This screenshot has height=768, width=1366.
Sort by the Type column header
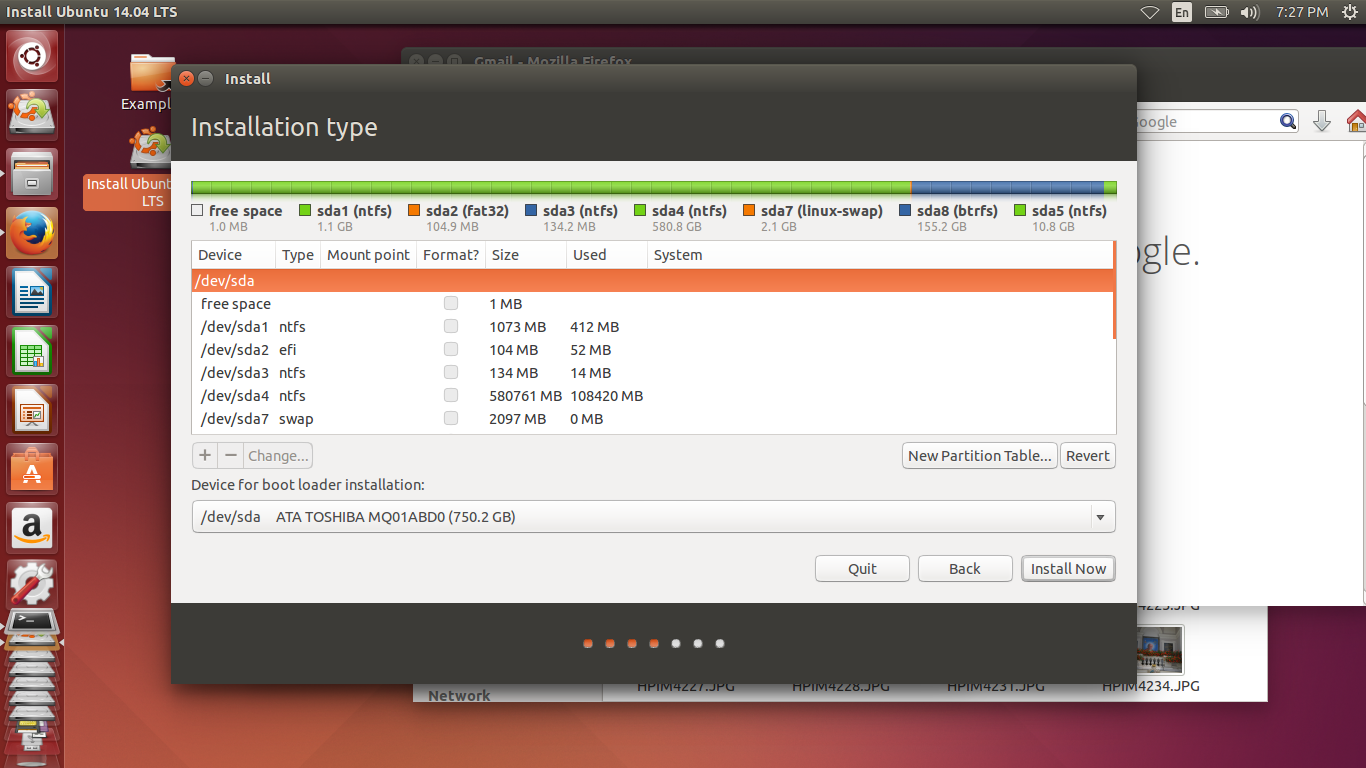tap(298, 255)
